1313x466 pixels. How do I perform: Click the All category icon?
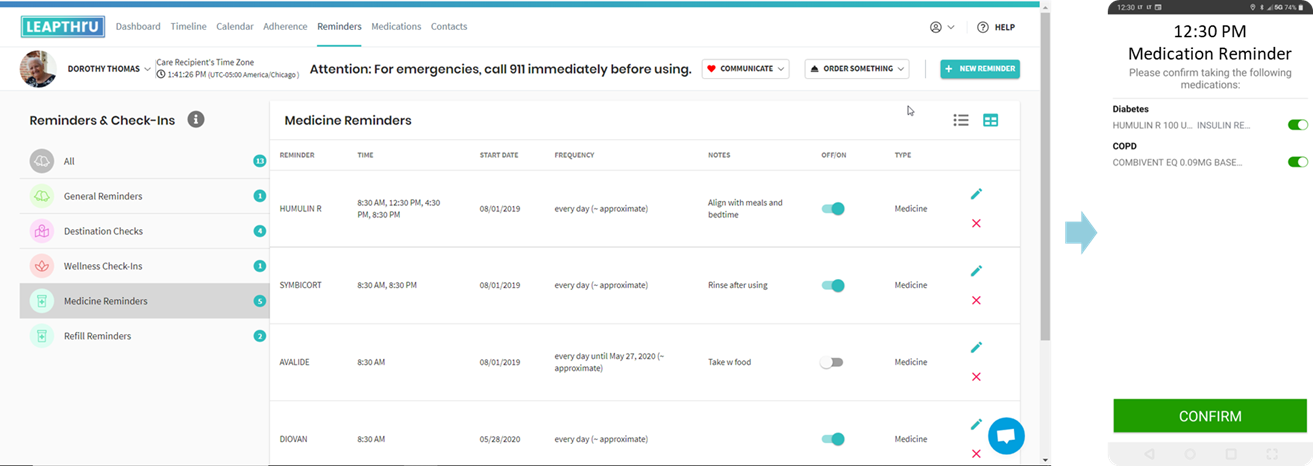tap(41, 161)
